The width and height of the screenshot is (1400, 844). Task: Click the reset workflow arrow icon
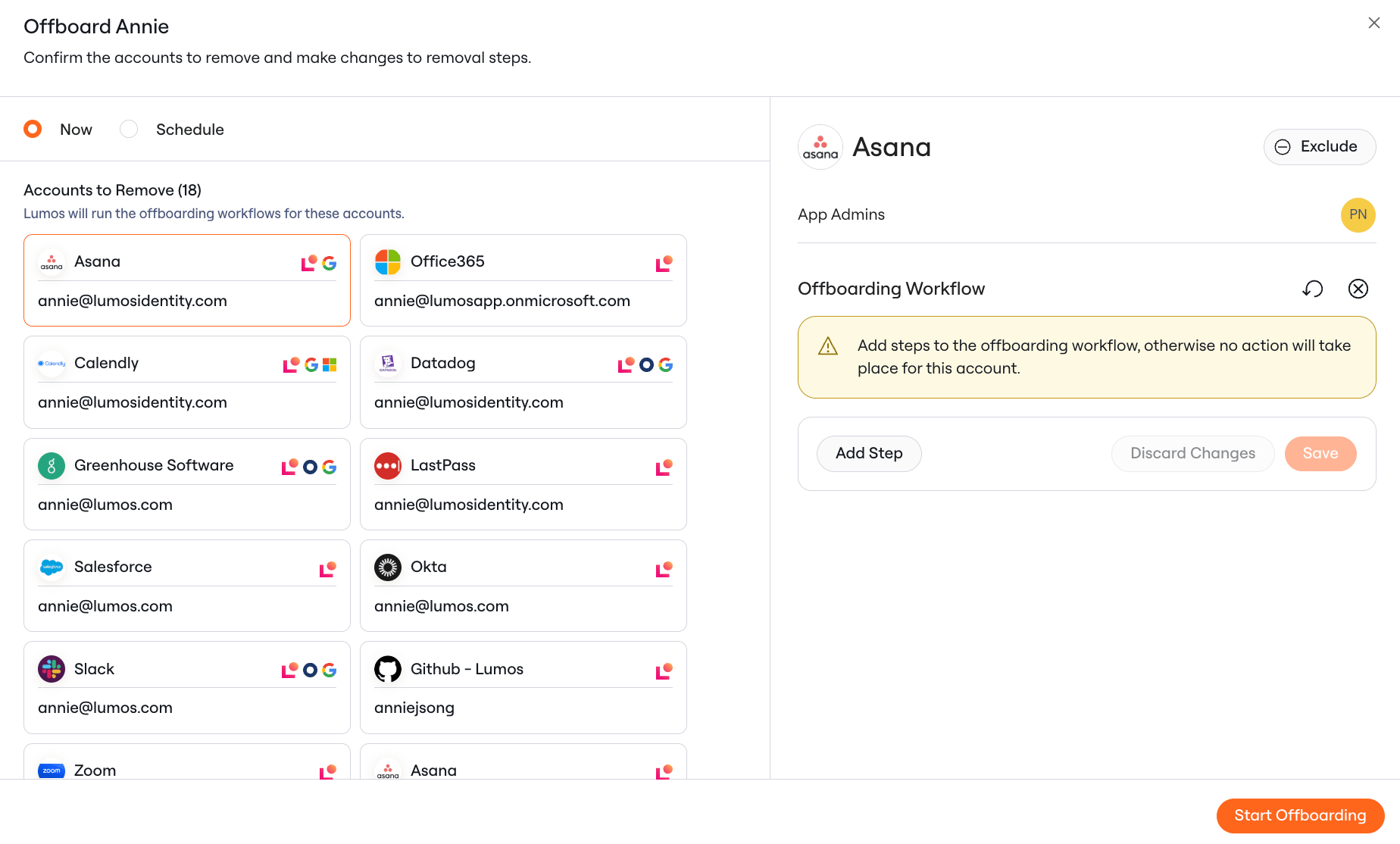pyautogui.click(x=1312, y=289)
